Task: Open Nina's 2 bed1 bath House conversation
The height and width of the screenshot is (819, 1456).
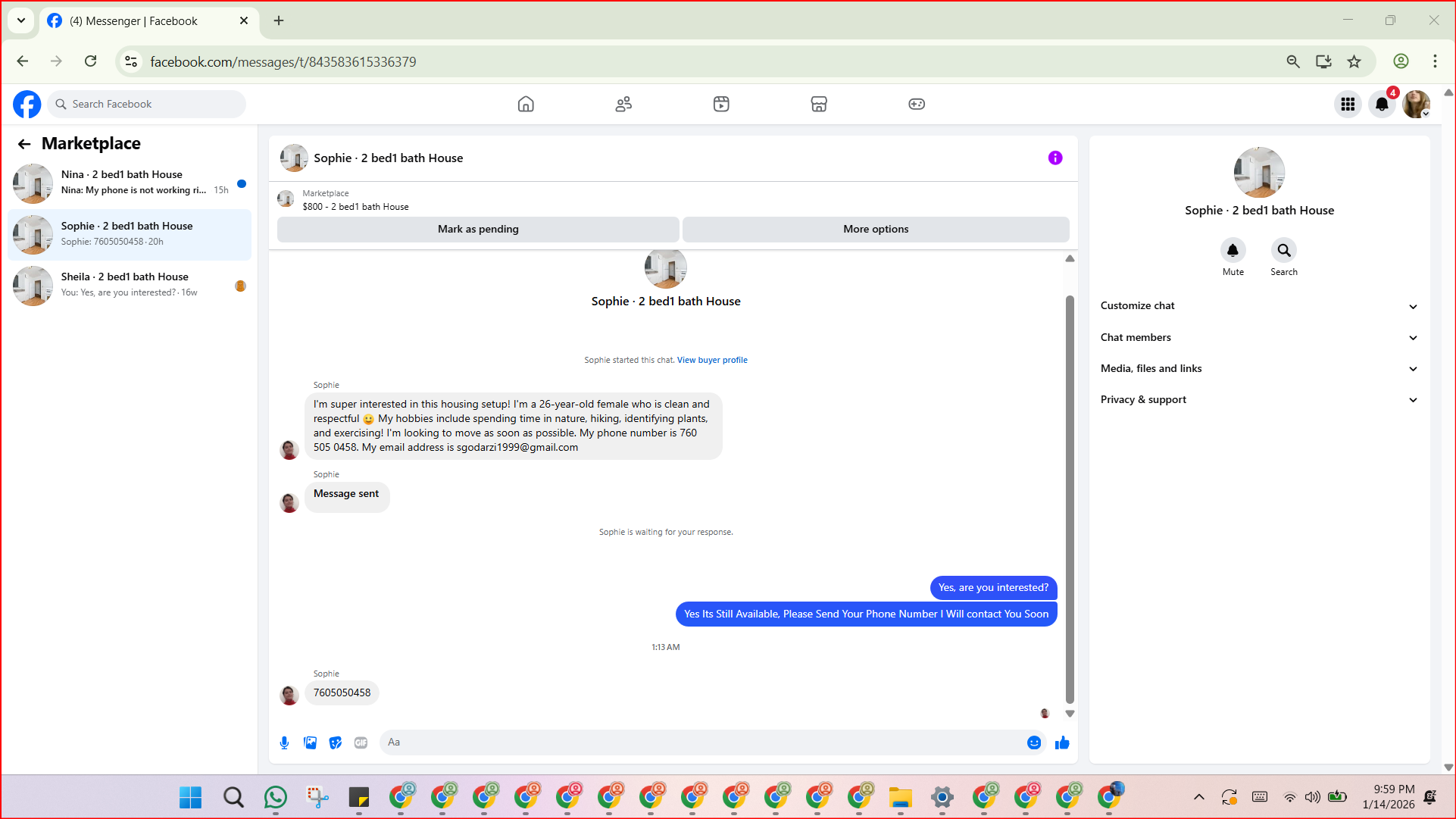Action: (129, 183)
